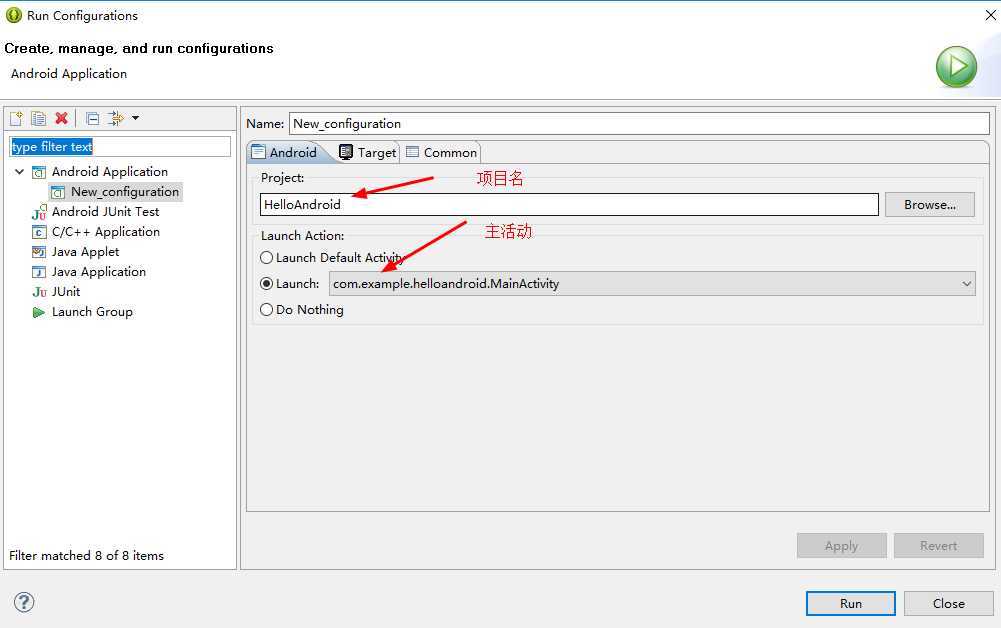
Task: Select the Do Nothing radio option
Action: 267,310
